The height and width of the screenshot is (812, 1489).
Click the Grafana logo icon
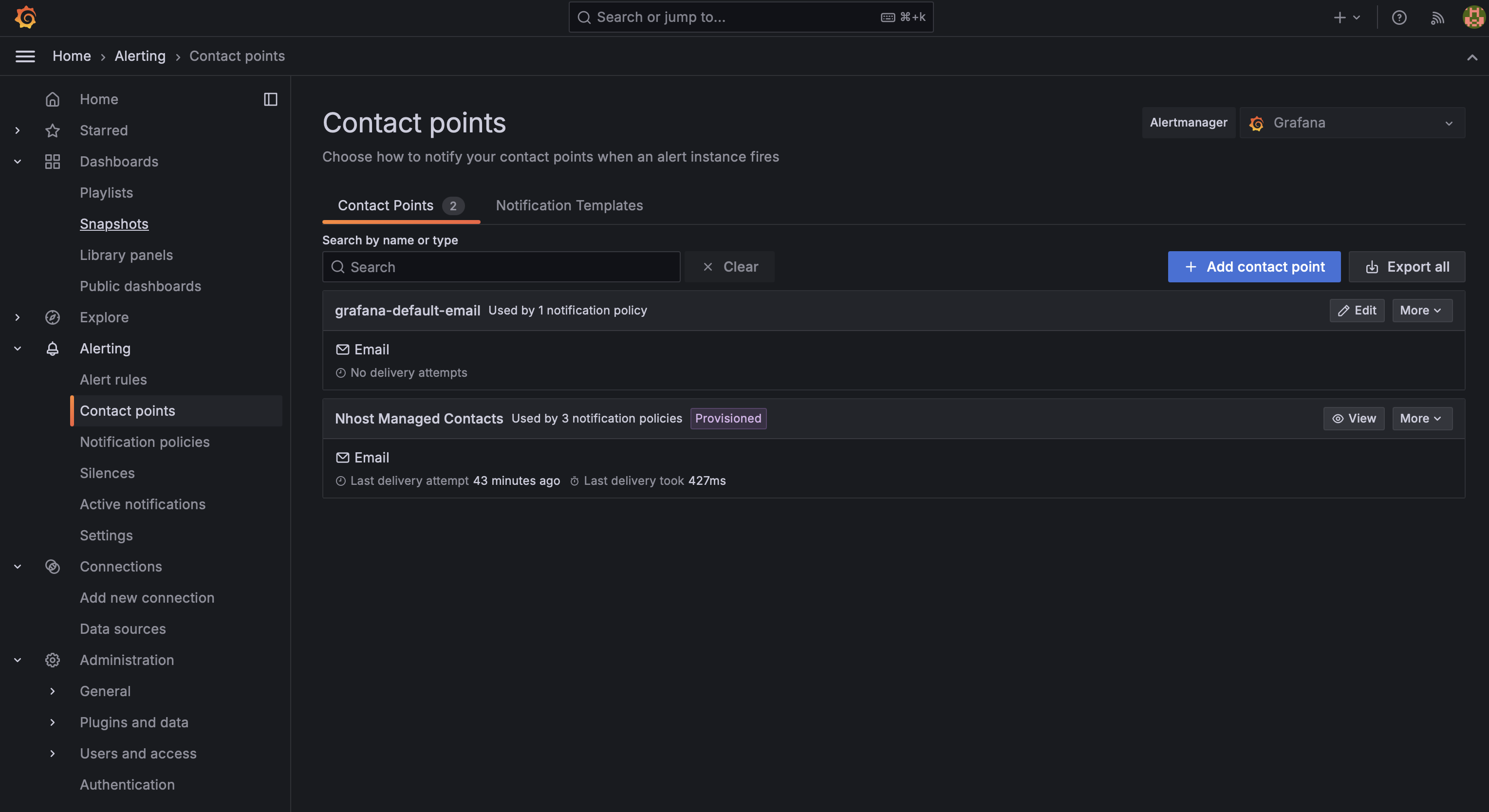coord(25,18)
